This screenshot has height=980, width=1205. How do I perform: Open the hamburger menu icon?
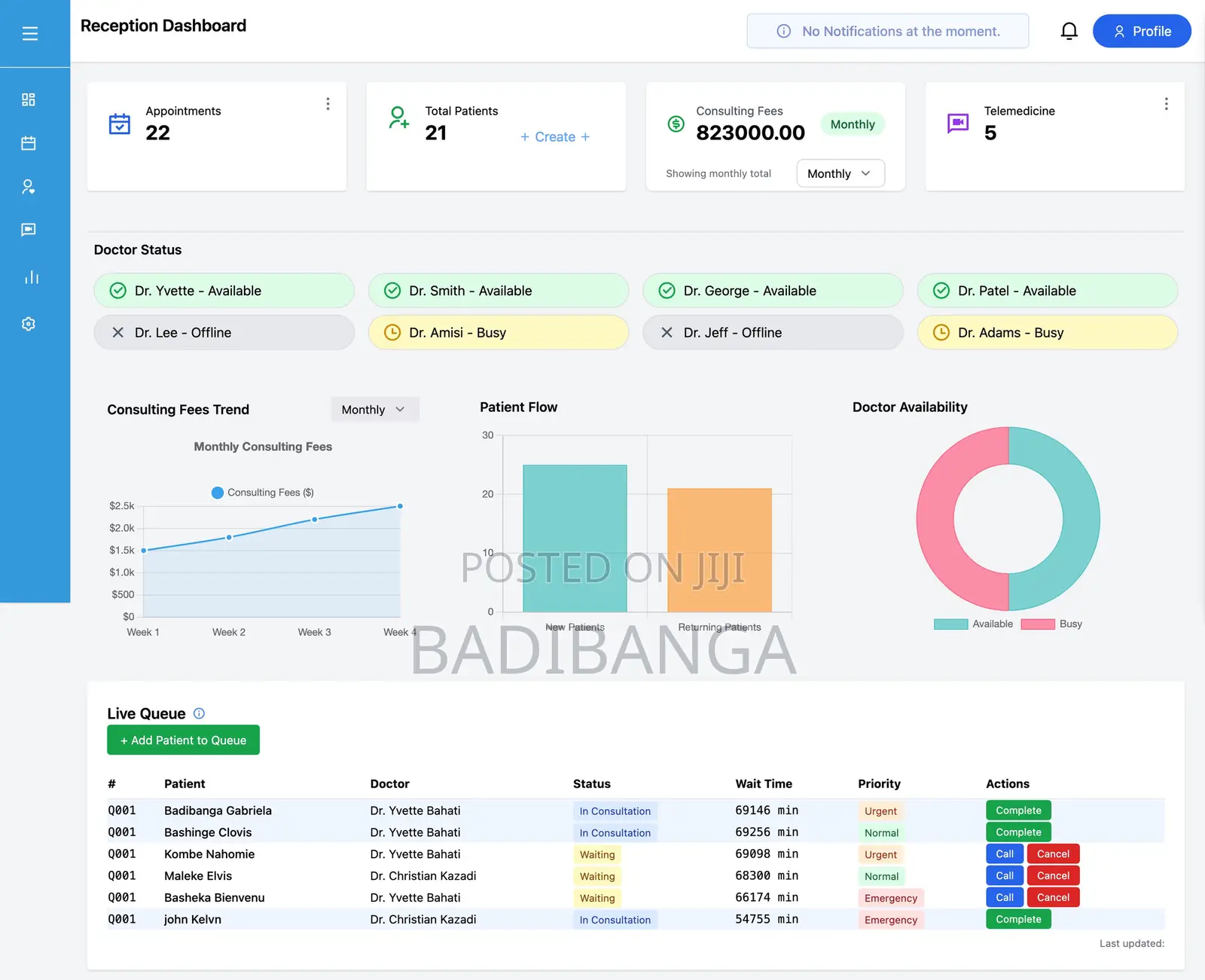[30, 33]
